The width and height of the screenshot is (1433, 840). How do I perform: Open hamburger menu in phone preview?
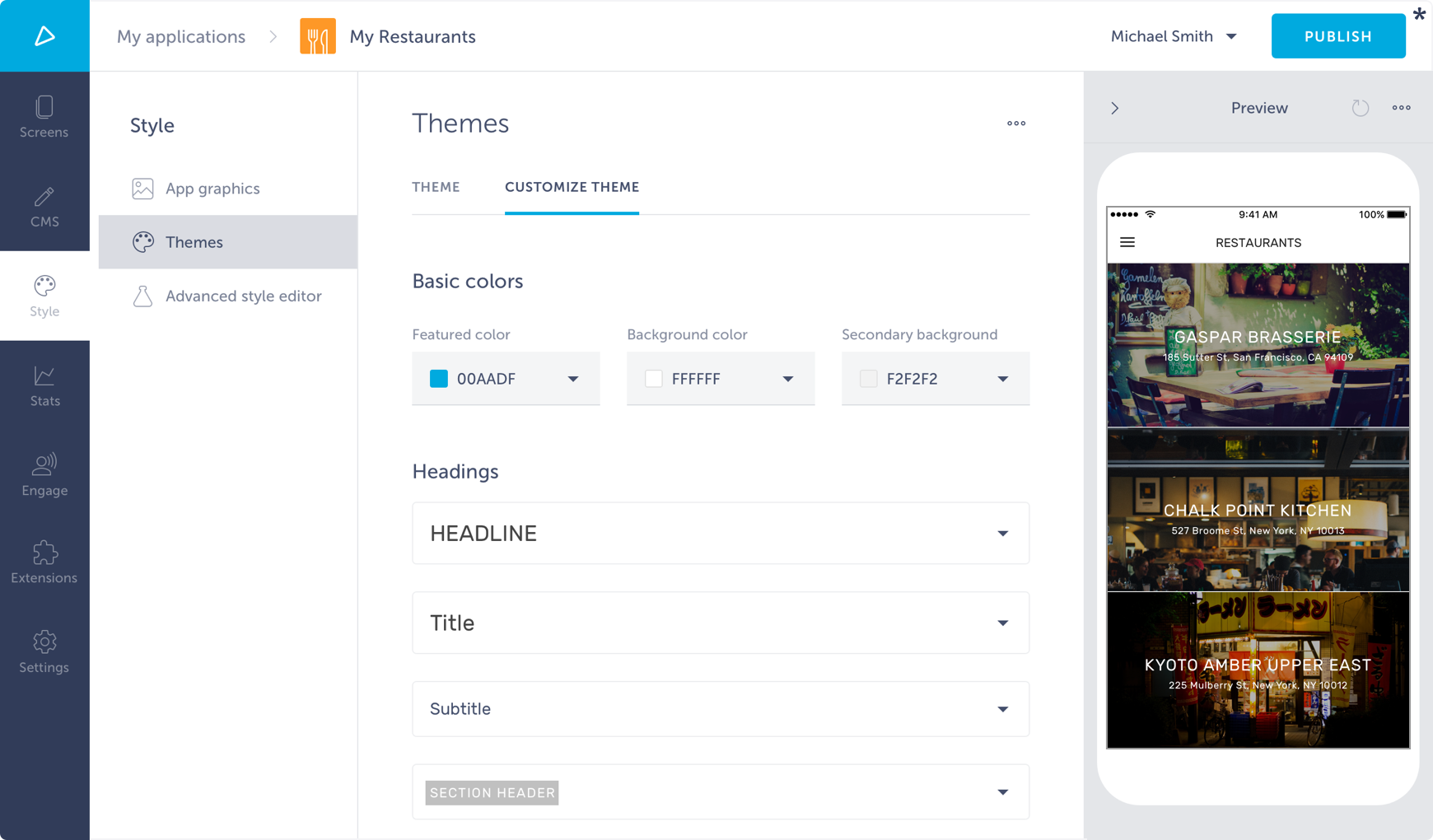tap(1127, 243)
